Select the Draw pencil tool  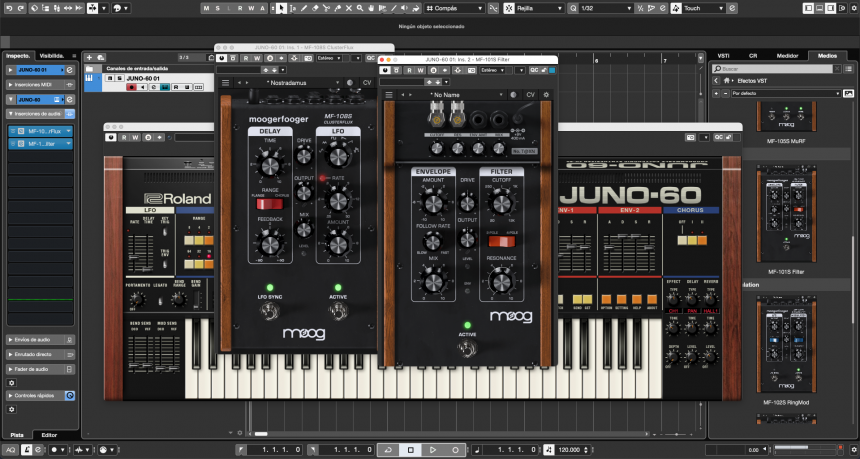click(x=303, y=8)
